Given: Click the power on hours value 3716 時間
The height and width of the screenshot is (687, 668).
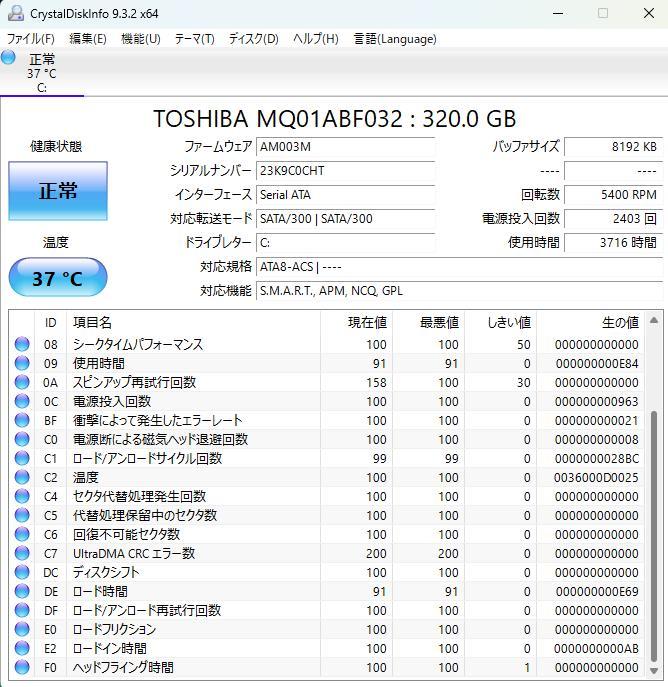Looking at the screenshot, I should (613, 243).
